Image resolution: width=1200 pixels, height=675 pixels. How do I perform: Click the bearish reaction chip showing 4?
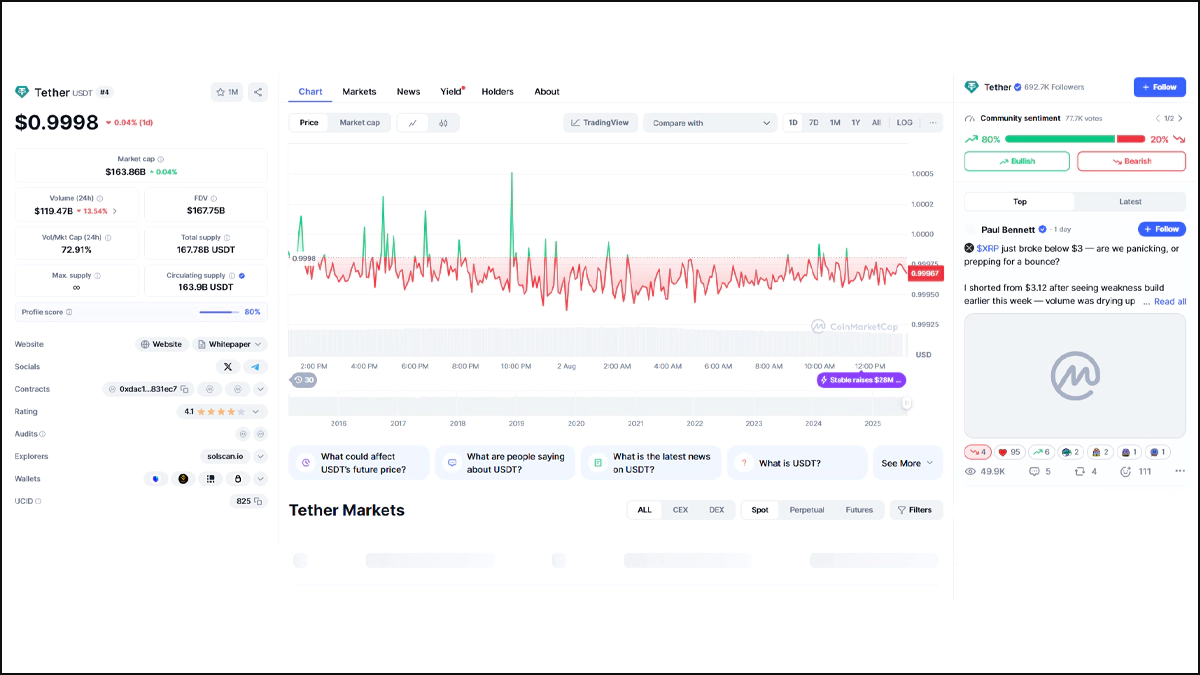coord(978,452)
